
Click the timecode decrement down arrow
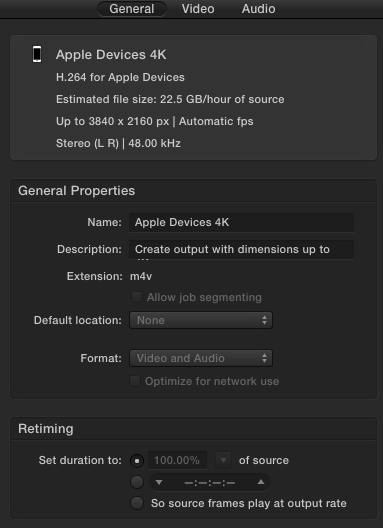[159, 482]
